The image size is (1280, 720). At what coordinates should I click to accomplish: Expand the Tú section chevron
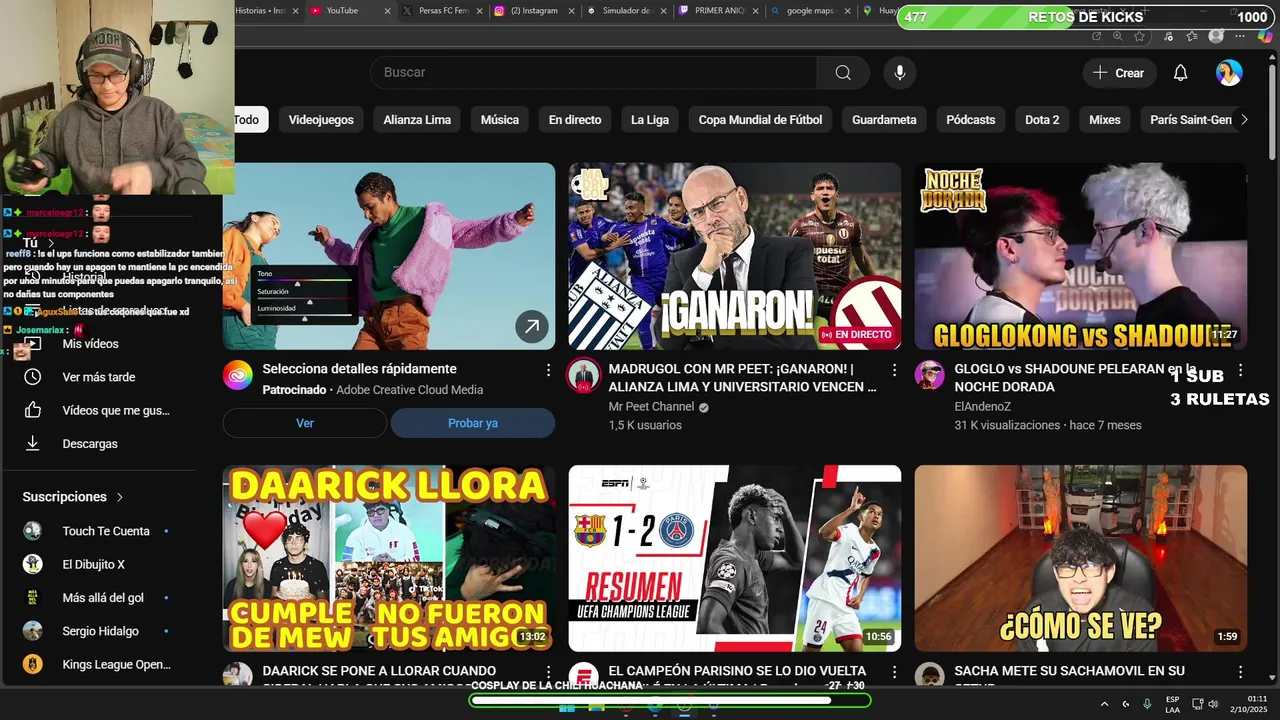tap(51, 243)
